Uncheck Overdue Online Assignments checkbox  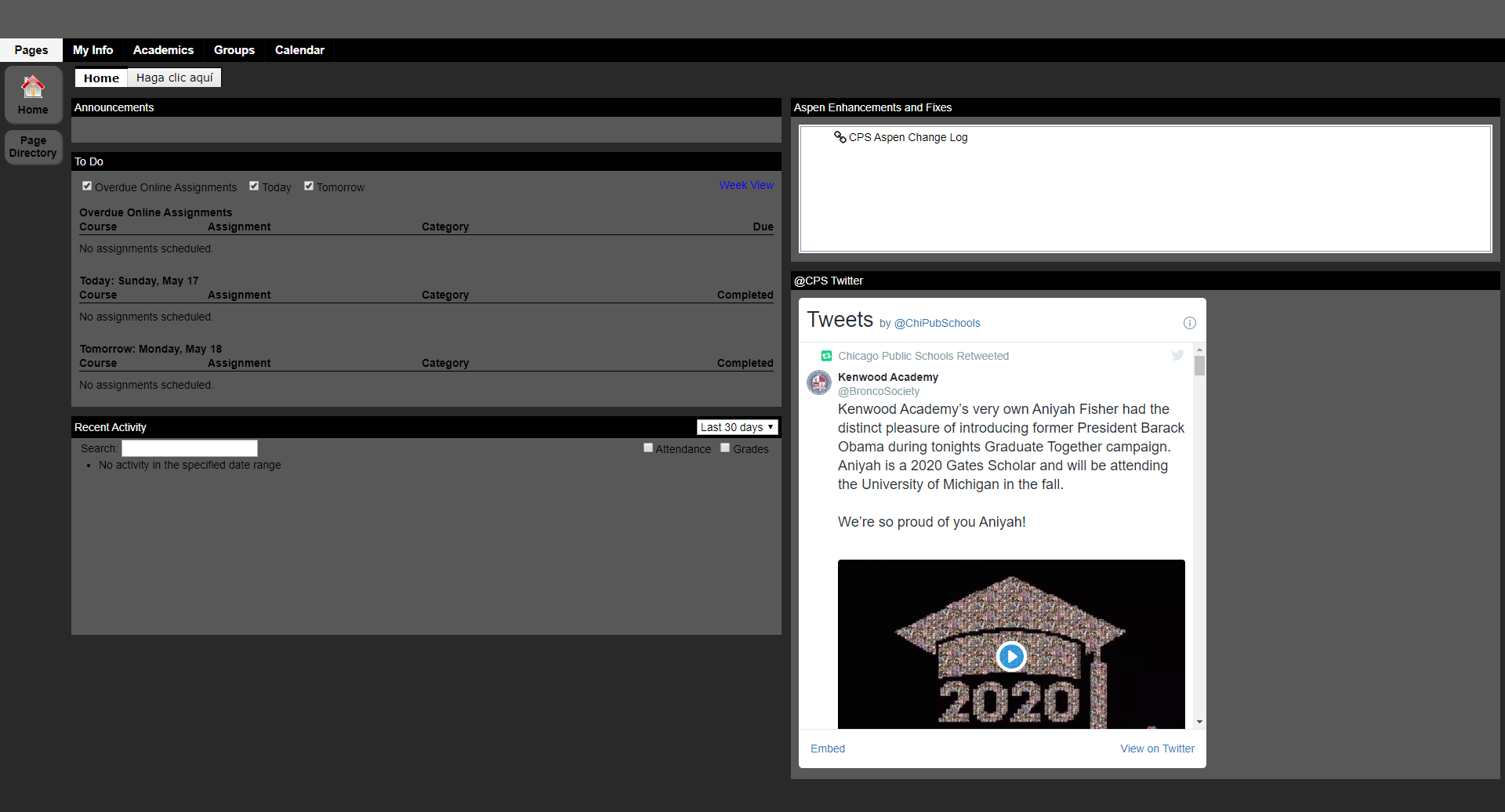(x=87, y=186)
